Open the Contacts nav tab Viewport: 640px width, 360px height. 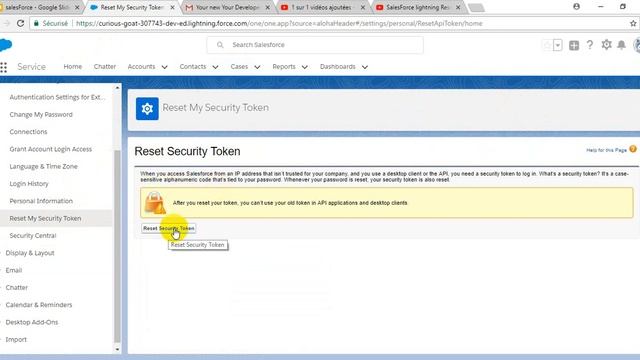point(193,67)
